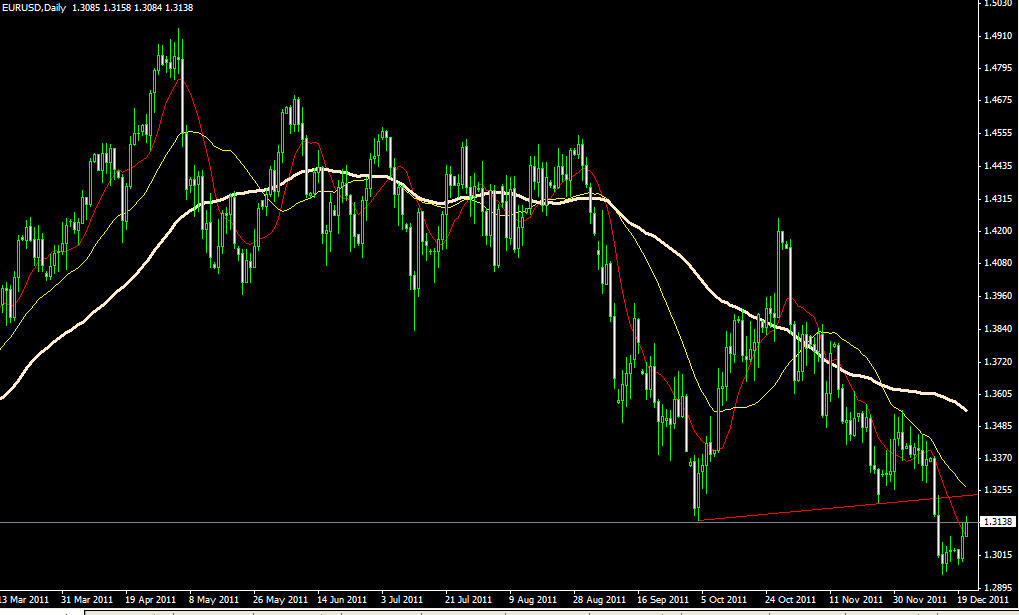Click the 1.3840 price axis label
The image size is (1019, 615).
(x=998, y=329)
